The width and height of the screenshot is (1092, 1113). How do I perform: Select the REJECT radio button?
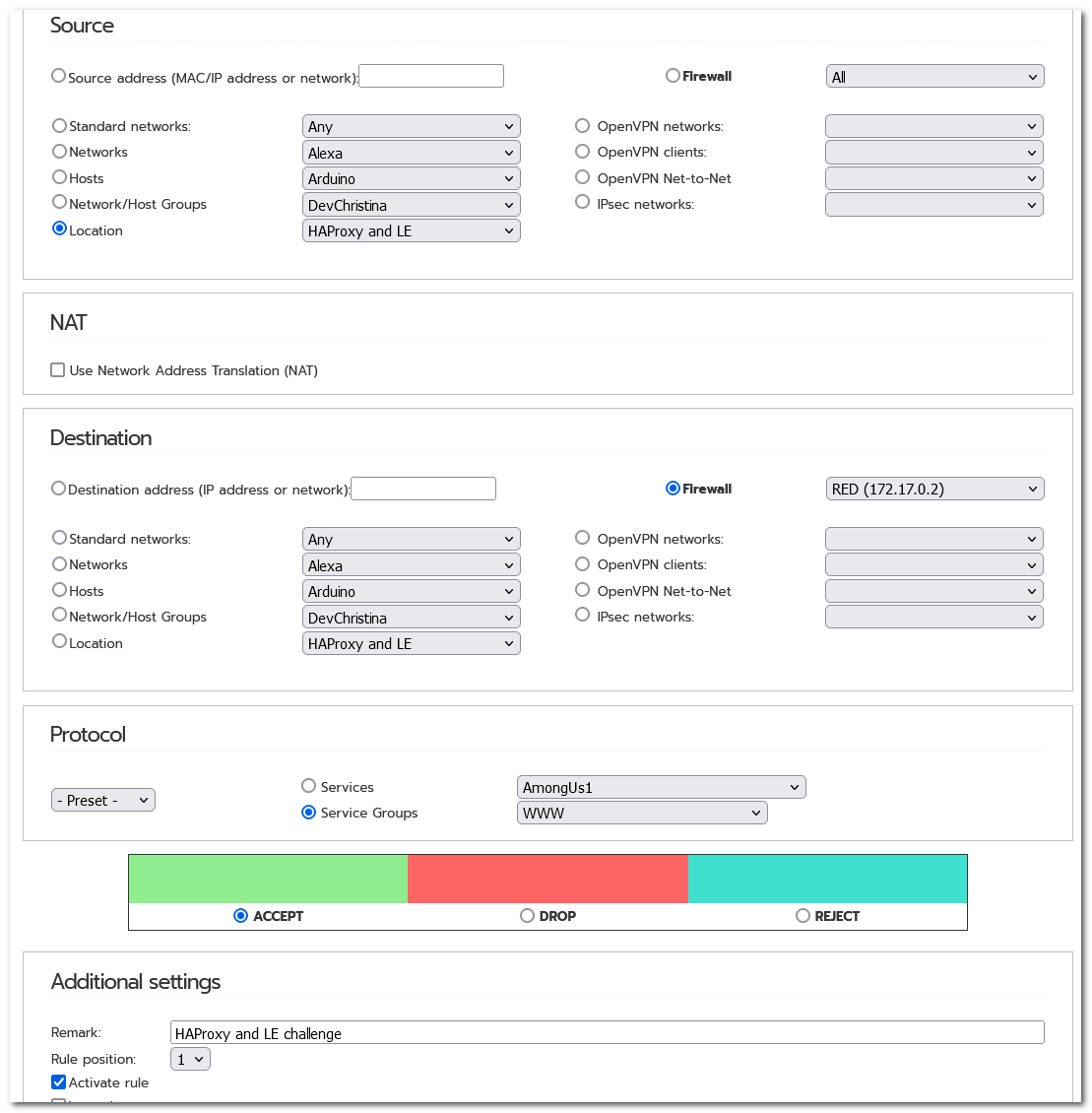tap(803, 916)
